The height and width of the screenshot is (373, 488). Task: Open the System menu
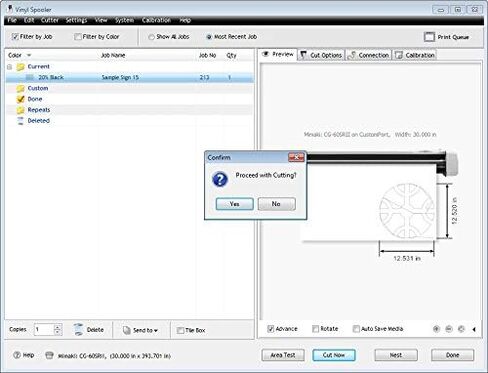click(x=124, y=20)
